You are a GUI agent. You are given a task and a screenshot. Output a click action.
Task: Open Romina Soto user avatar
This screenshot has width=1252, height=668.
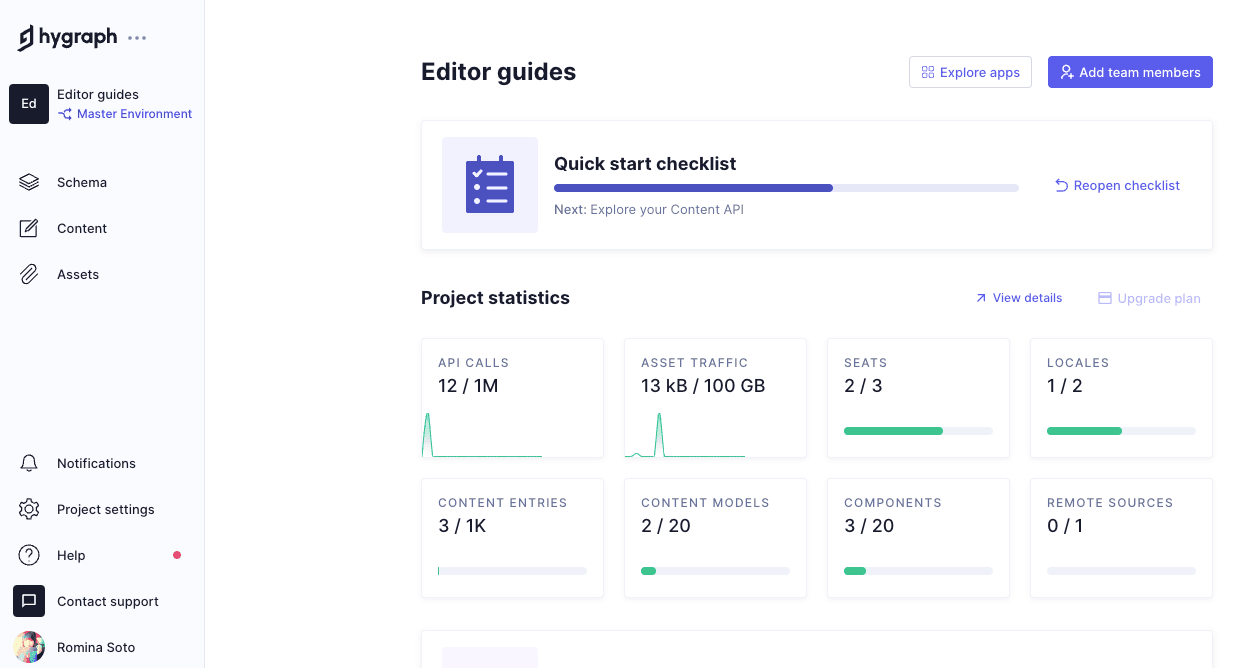click(29, 647)
